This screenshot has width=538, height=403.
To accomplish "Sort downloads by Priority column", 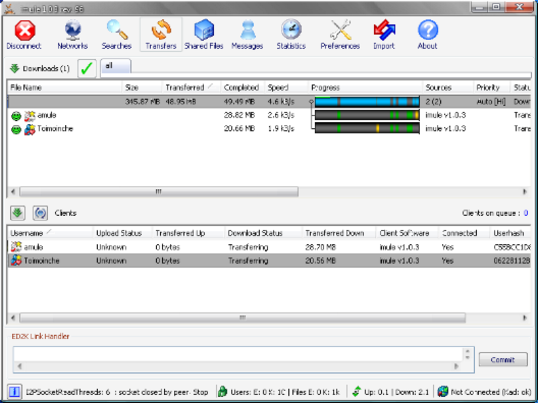I will tap(492, 87).
